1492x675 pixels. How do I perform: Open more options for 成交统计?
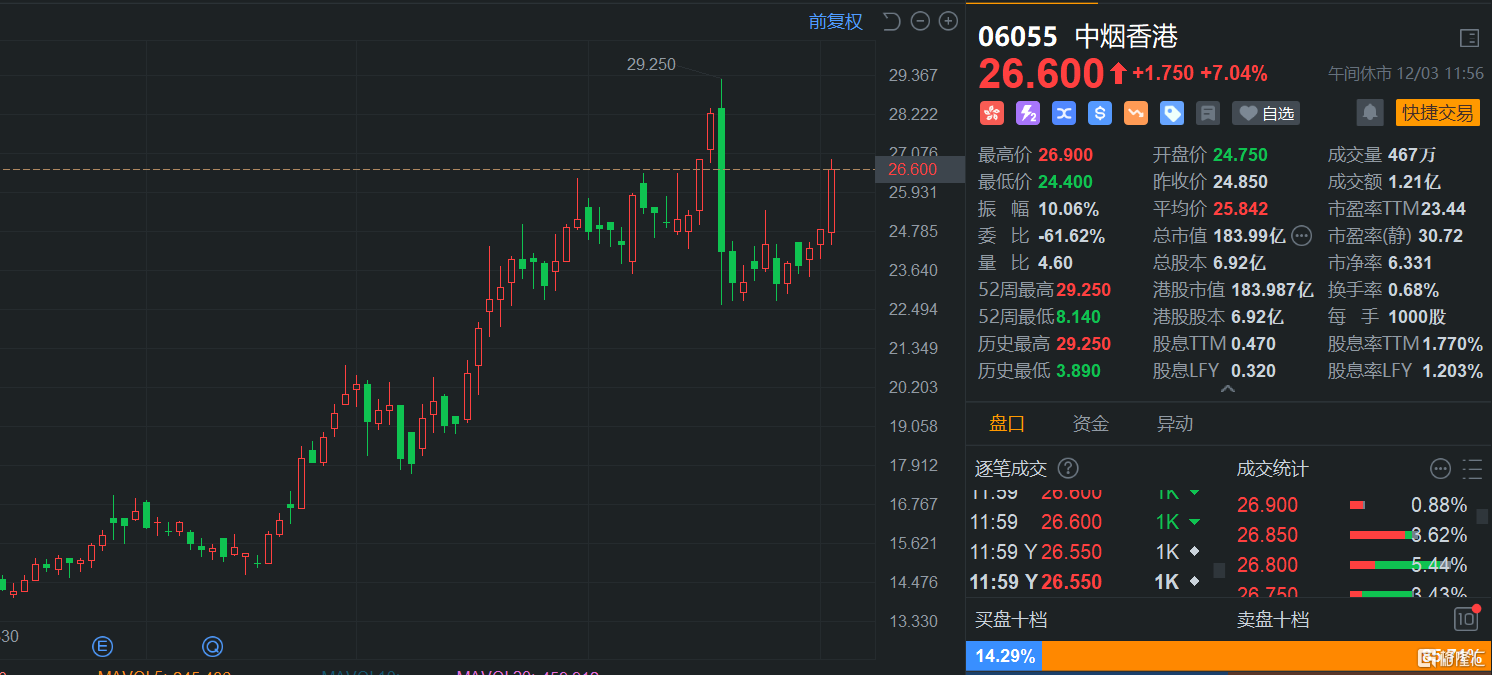pyautogui.click(x=1440, y=468)
